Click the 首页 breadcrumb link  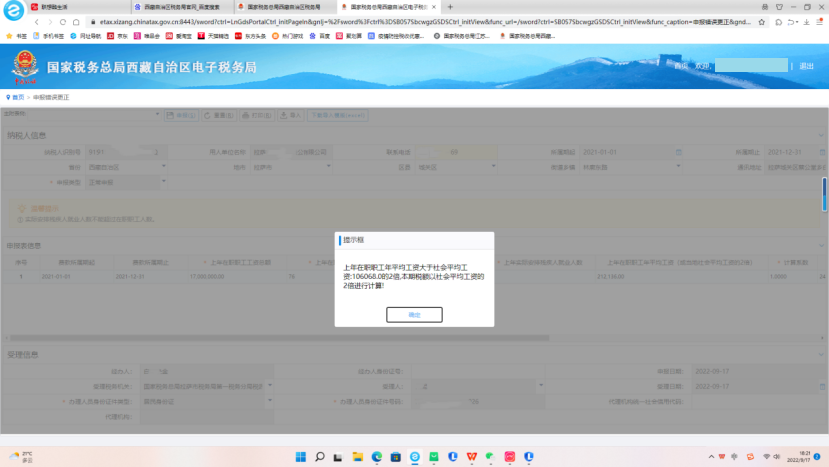(x=18, y=97)
